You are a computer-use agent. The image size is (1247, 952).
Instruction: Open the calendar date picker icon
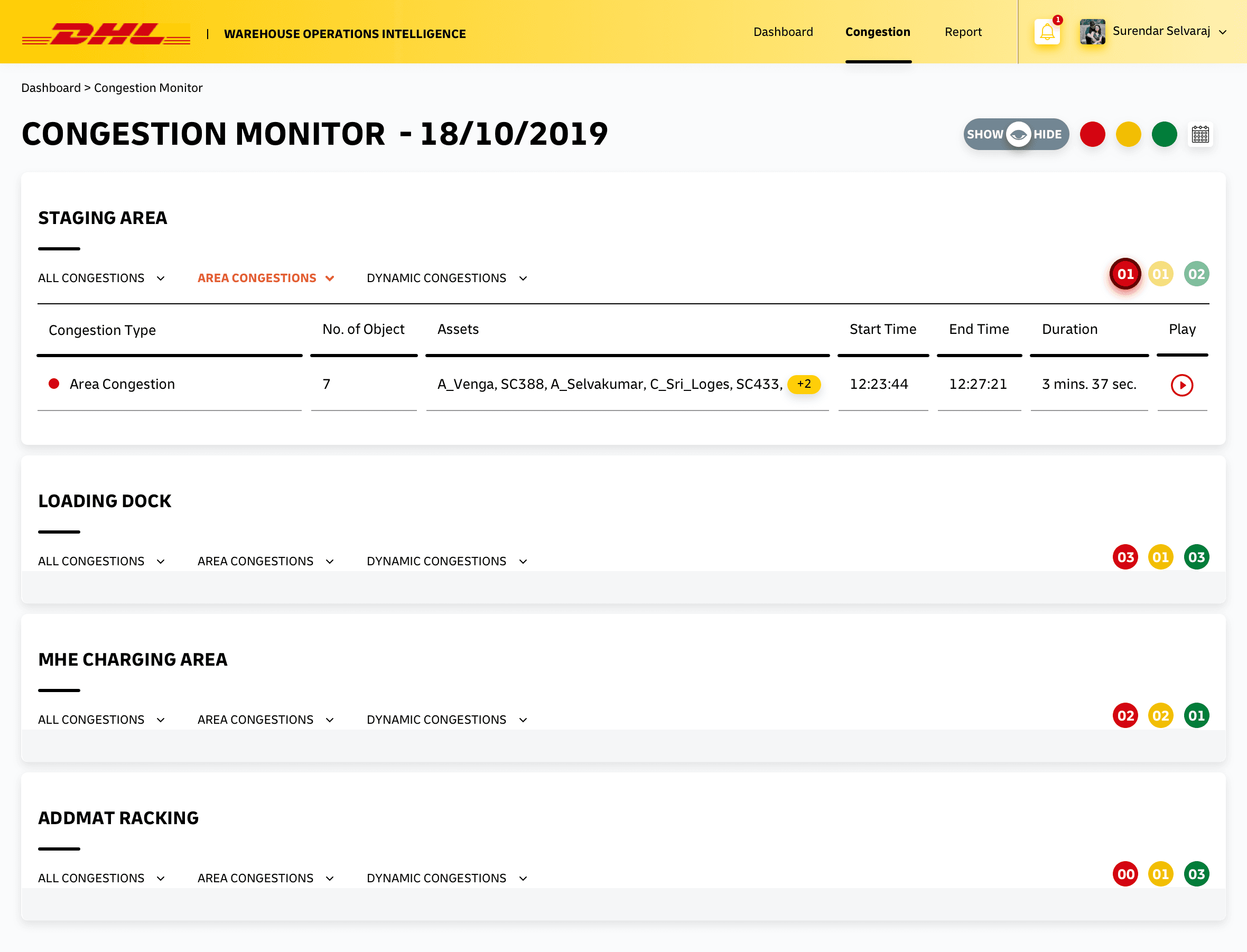1200,134
